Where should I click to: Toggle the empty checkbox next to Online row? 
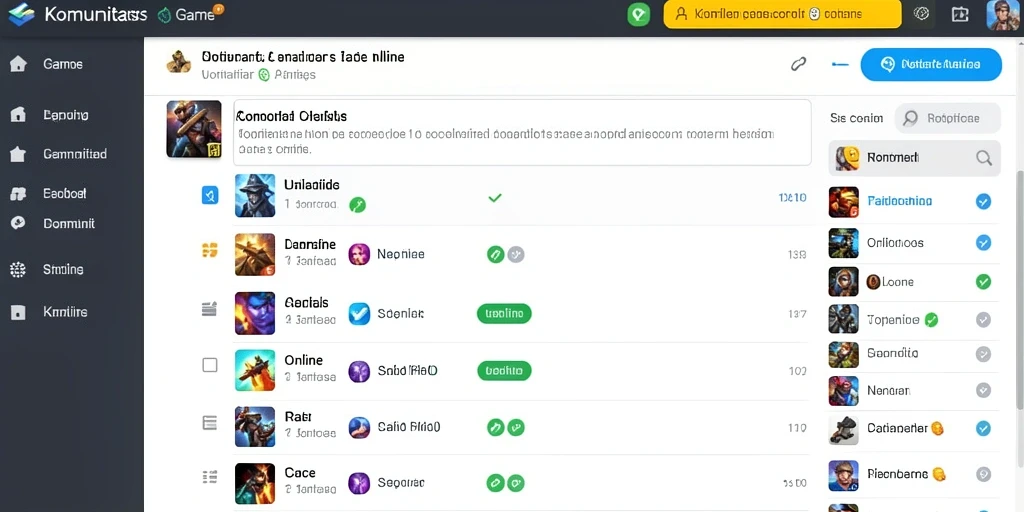click(210, 365)
